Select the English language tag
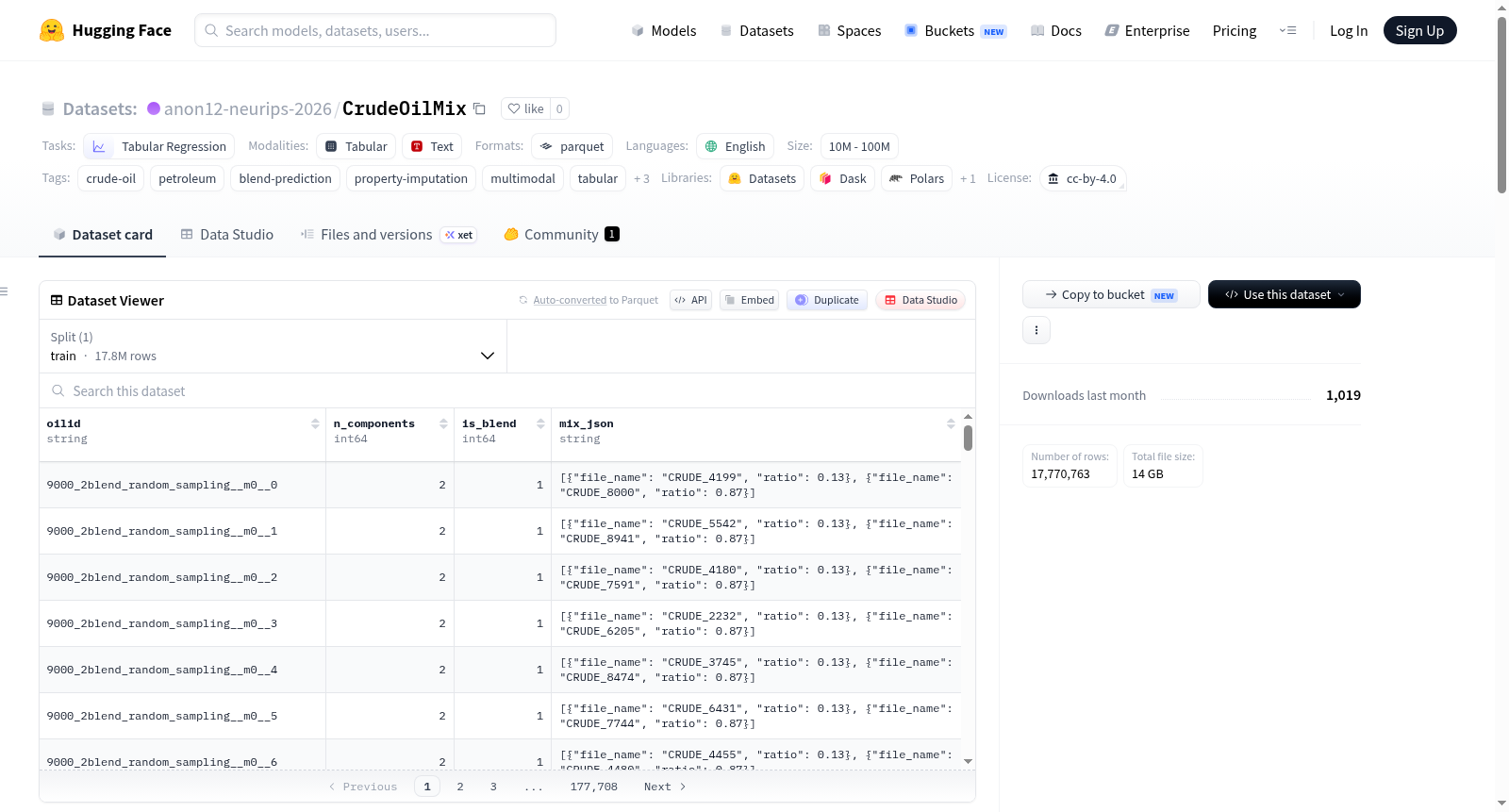The height and width of the screenshot is (812, 1509). click(x=736, y=146)
